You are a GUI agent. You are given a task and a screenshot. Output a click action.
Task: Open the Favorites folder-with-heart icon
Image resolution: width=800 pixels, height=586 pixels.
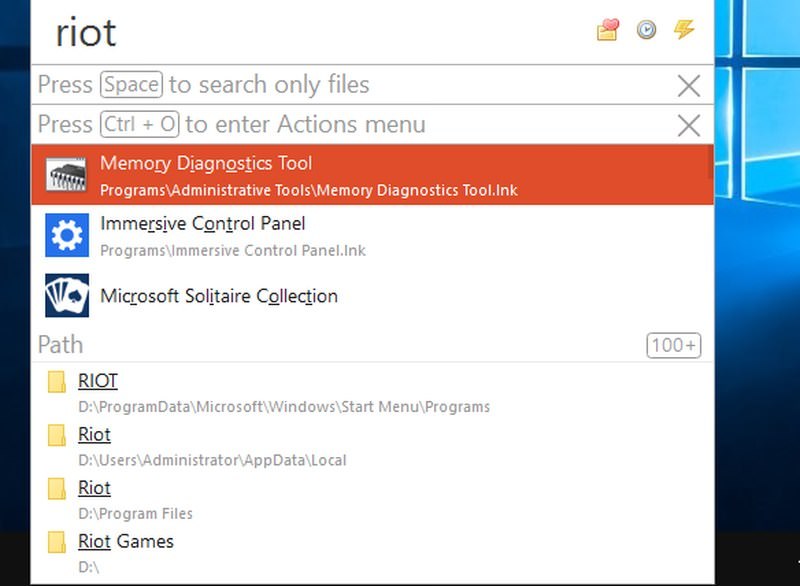pos(608,30)
